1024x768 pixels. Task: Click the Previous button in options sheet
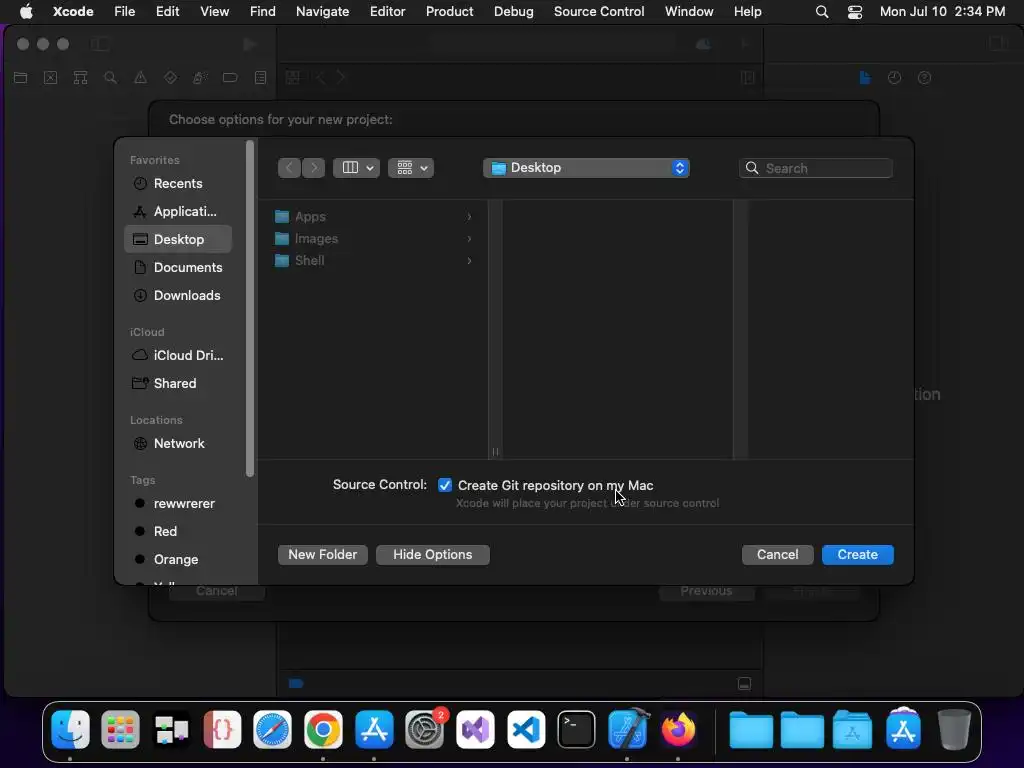707,591
